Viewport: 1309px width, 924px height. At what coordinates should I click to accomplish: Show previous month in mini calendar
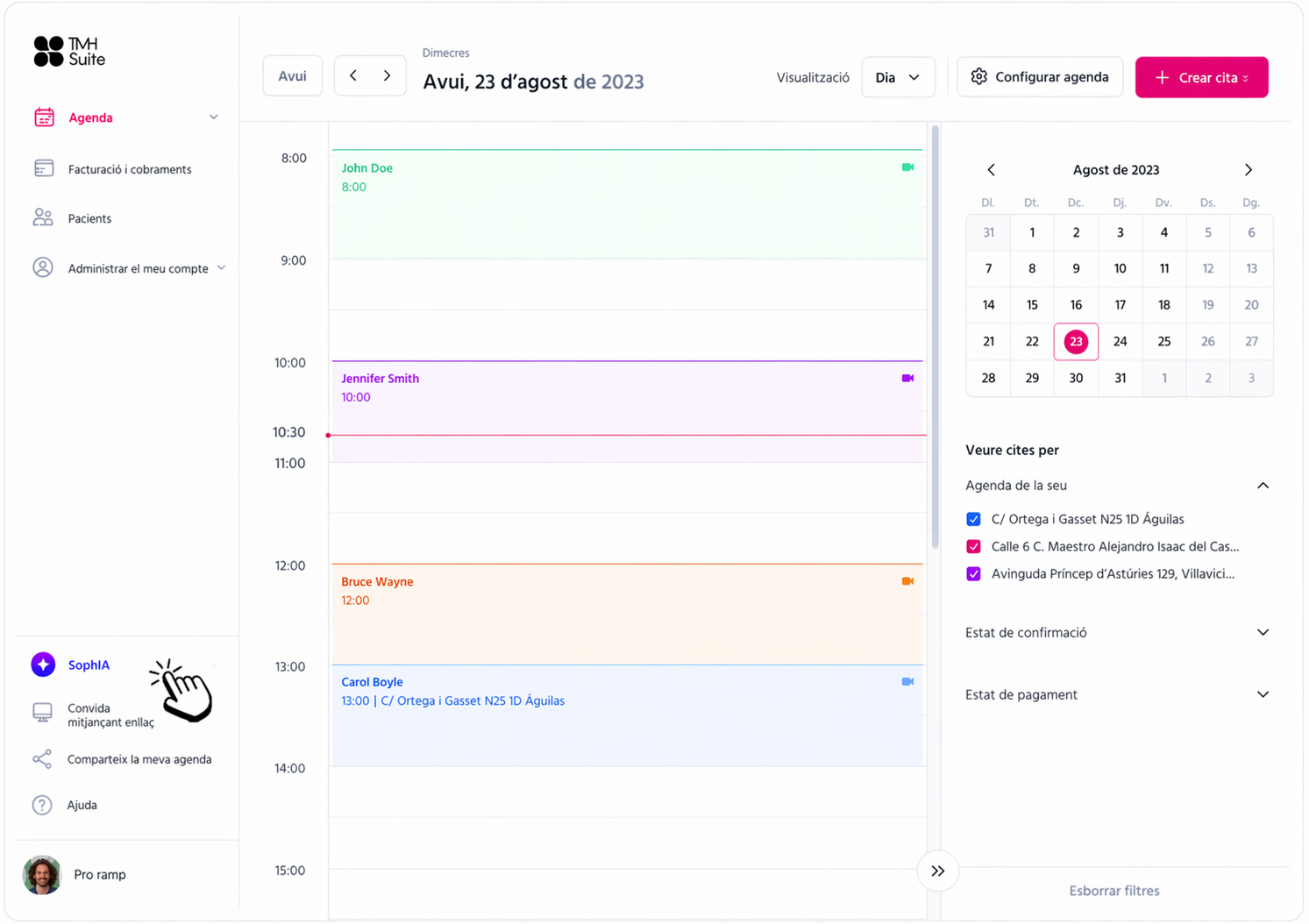992,170
